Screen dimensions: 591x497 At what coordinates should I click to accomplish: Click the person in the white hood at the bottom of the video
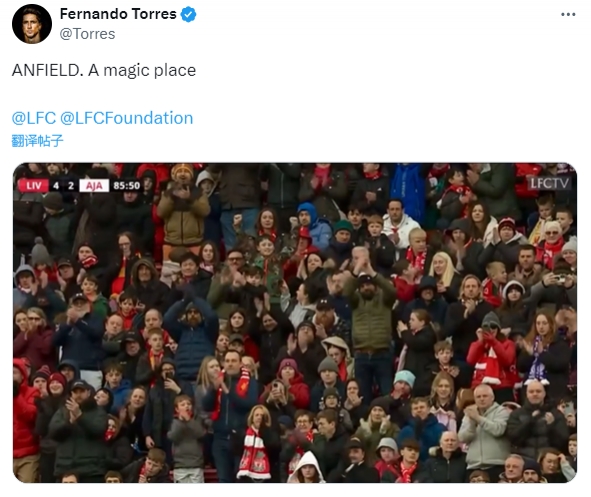(x=307, y=467)
